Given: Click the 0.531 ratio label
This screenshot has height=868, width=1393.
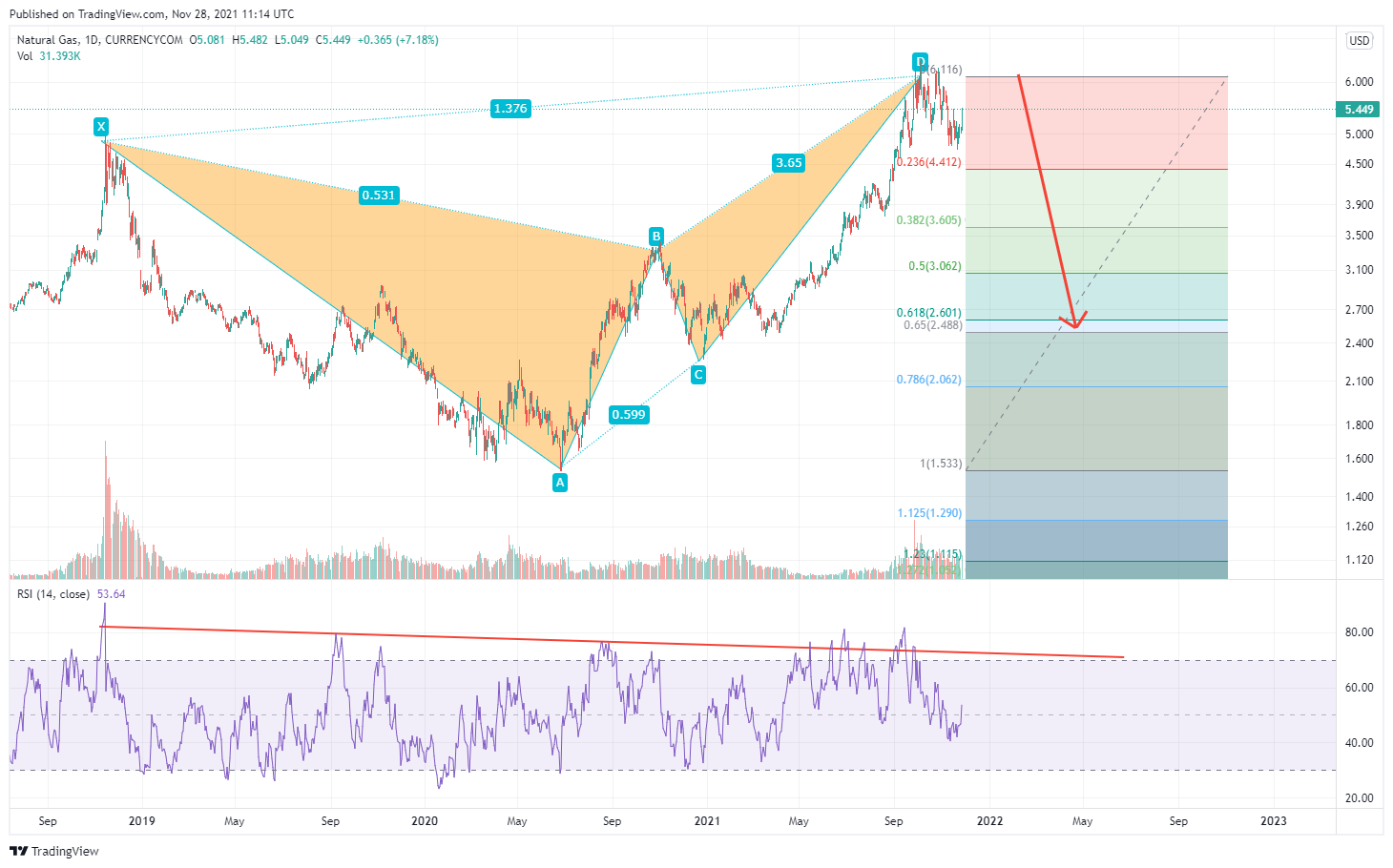Looking at the screenshot, I should [378, 196].
